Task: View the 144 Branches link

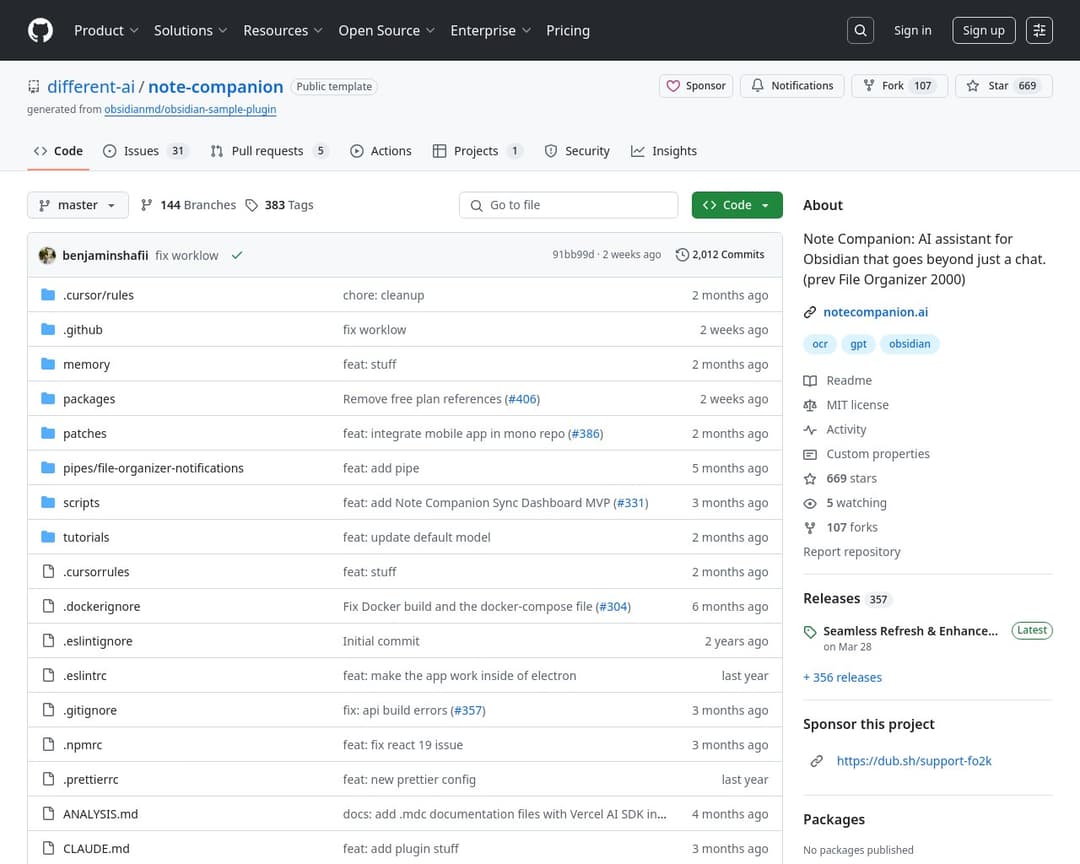Action: (188, 205)
